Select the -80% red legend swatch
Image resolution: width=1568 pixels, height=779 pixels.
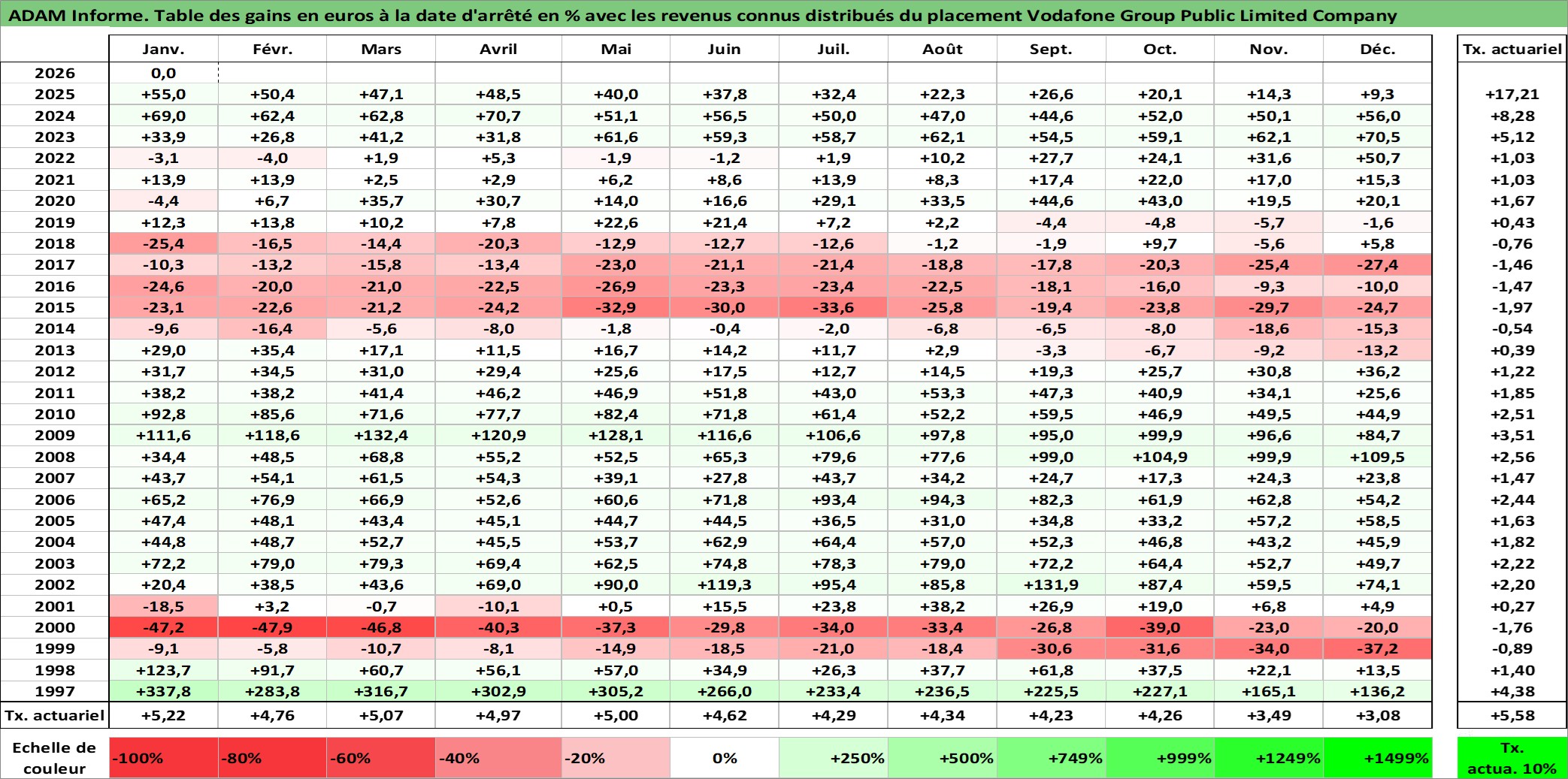272,758
